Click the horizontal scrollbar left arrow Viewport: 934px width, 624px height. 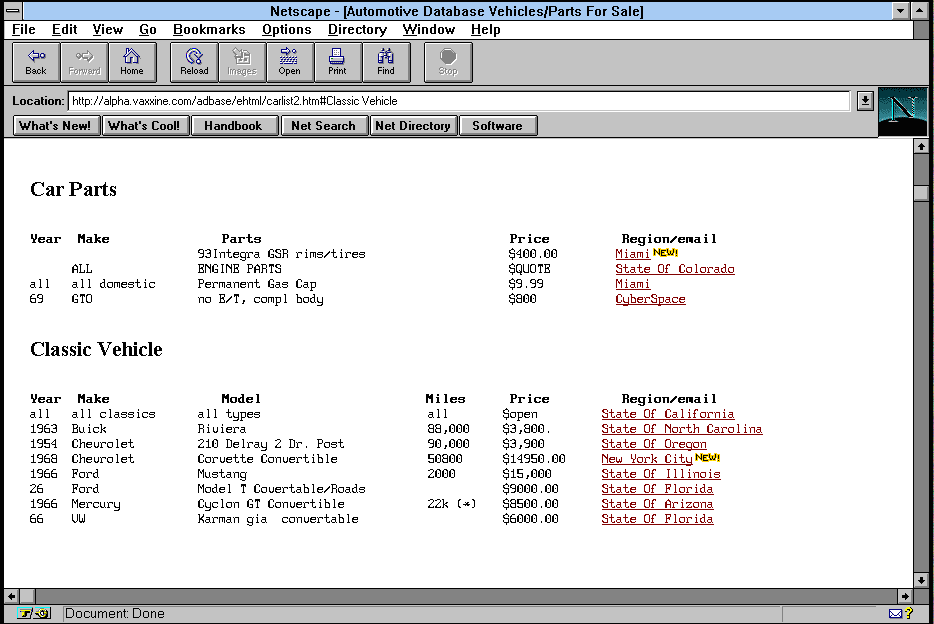[x=11, y=595]
